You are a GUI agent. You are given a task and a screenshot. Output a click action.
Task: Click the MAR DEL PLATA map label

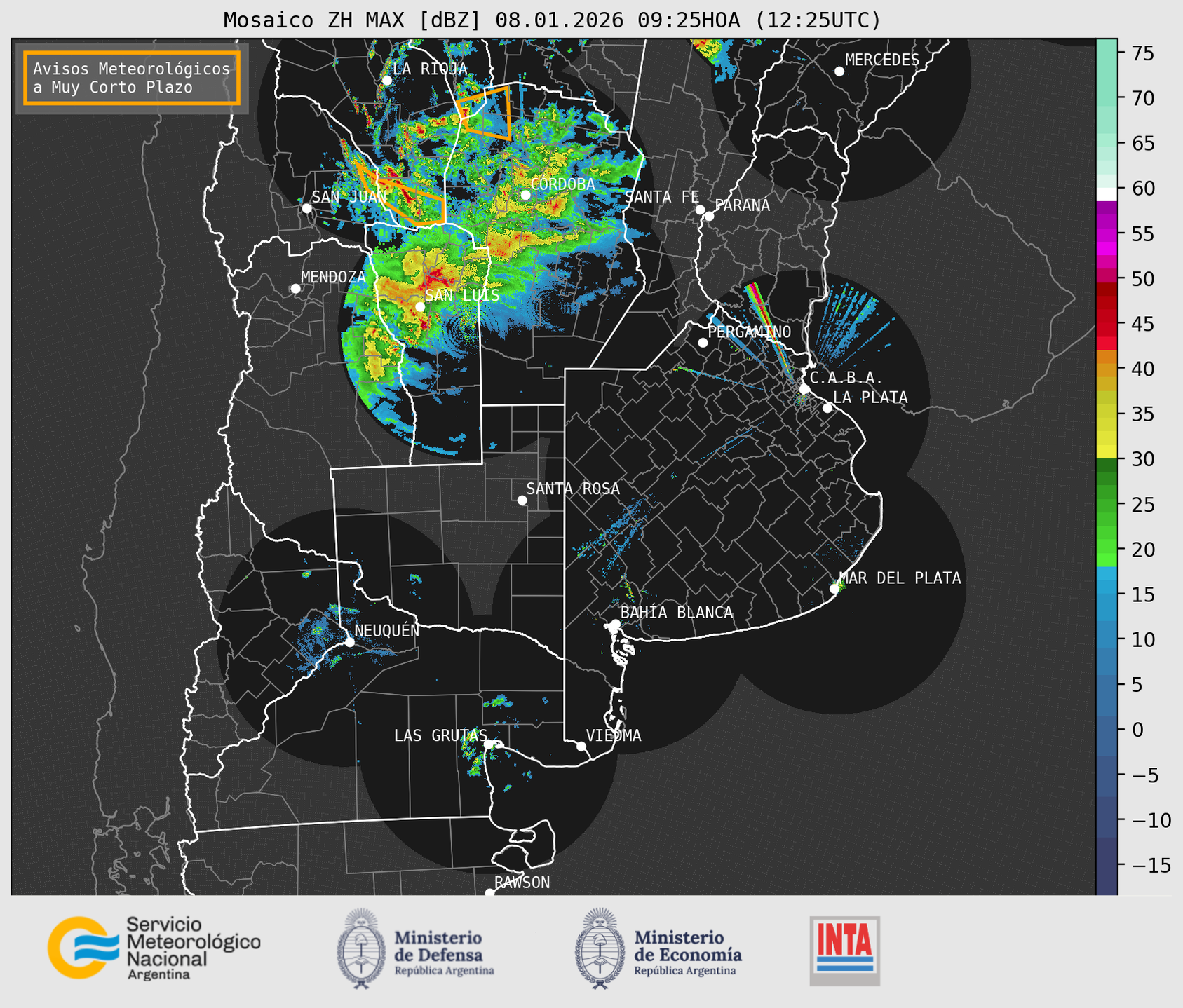[x=900, y=578]
